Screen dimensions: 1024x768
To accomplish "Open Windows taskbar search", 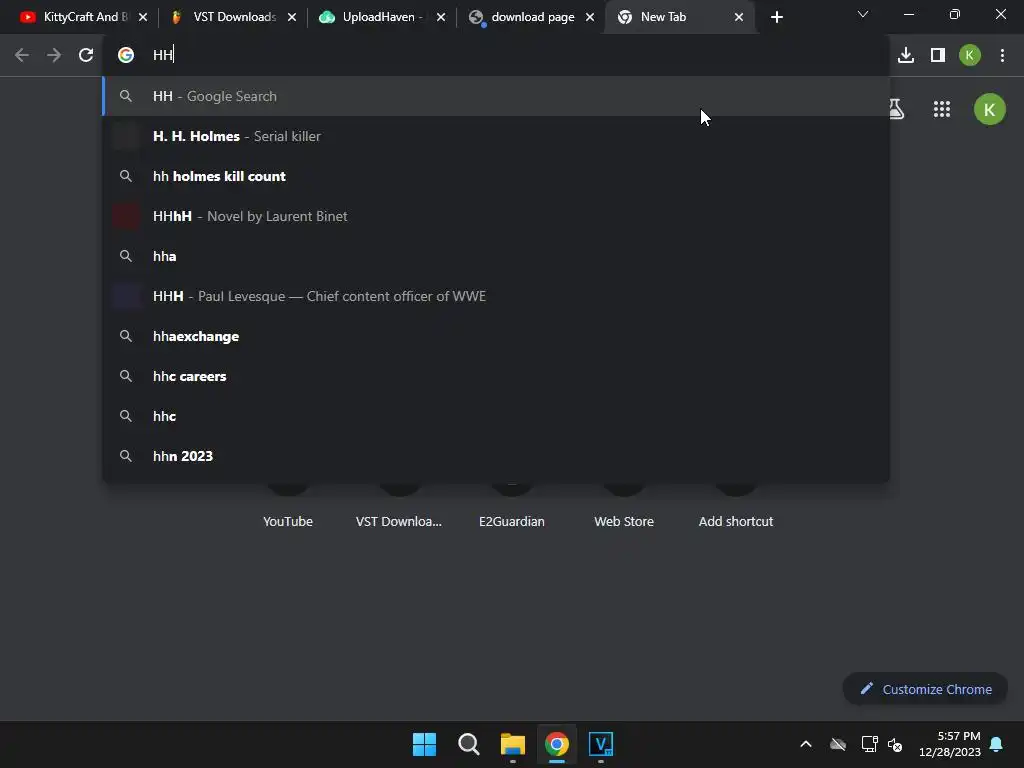I will [x=469, y=744].
